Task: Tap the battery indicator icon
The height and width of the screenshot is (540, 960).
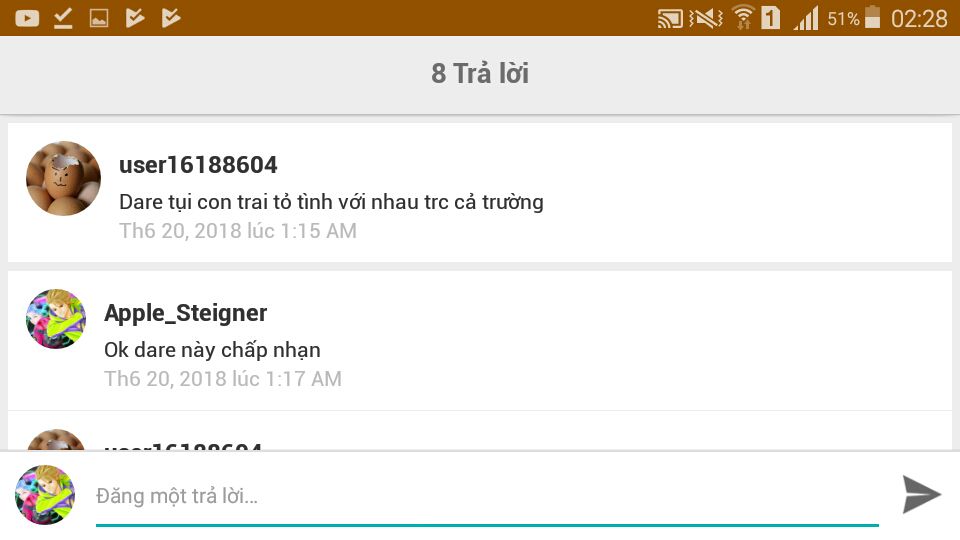Action: pos(872,17)
